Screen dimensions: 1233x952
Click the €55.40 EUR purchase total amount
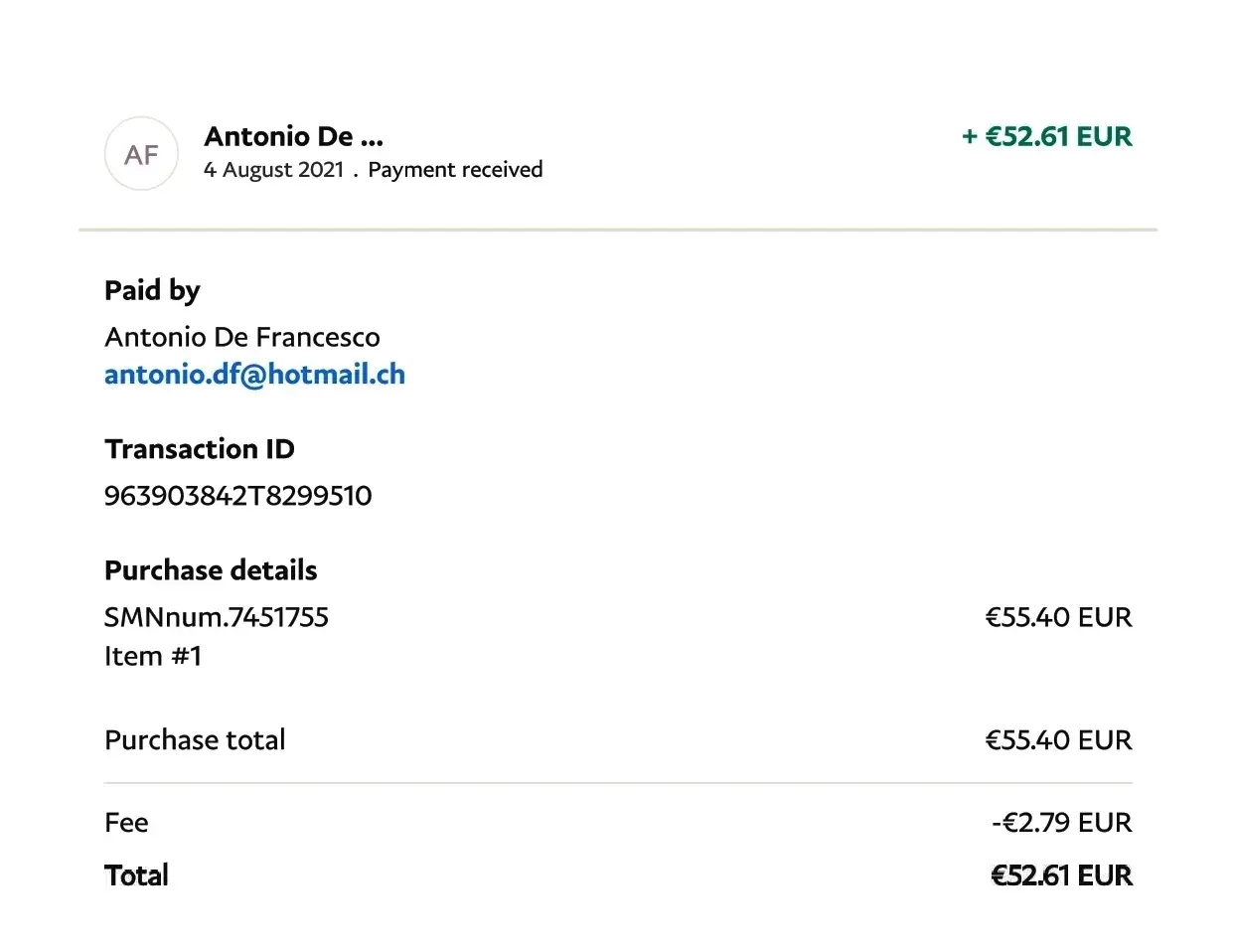(x=1058, y=740)
